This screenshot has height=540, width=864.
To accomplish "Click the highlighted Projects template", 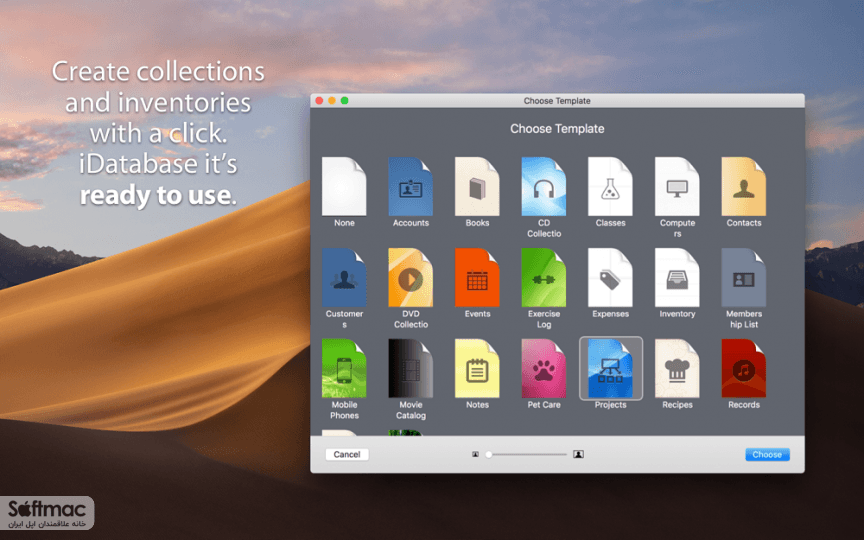I will pos(611,368).
